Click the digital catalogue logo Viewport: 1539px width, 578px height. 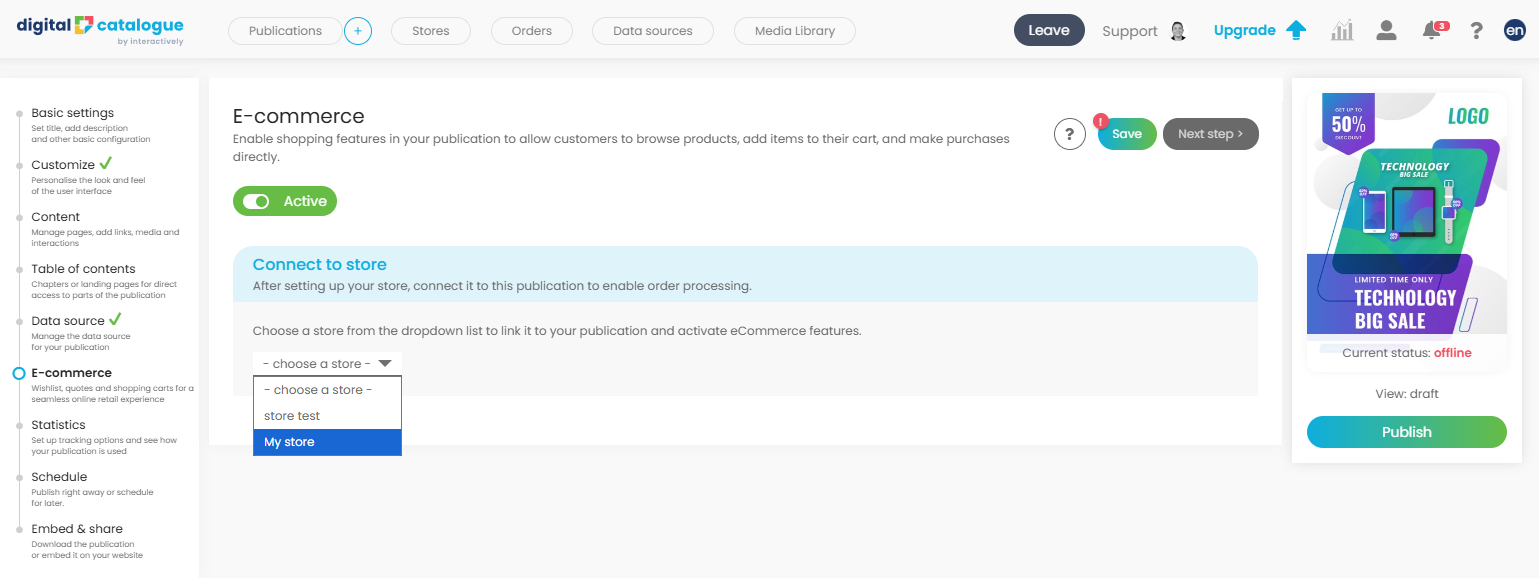click(x=100, y=29)
